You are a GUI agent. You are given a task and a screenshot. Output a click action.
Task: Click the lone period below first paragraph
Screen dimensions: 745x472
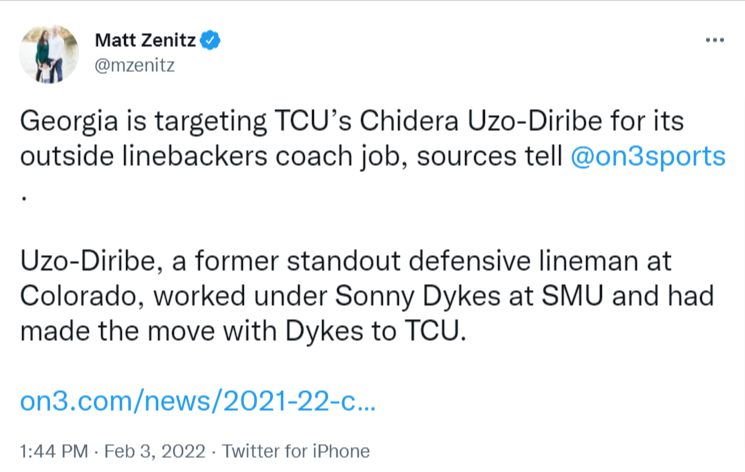[23, 195]
